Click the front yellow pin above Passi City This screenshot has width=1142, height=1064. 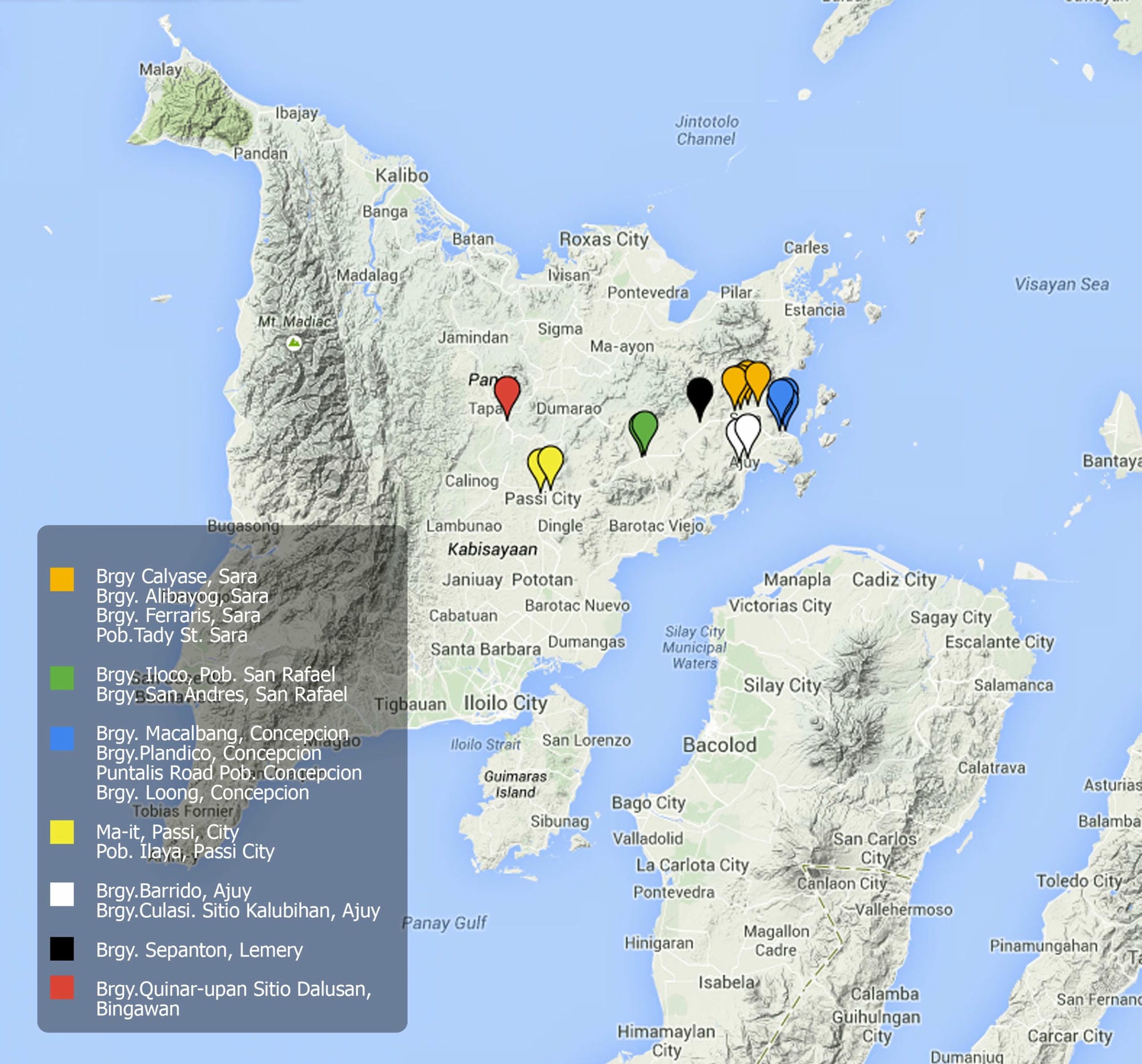tap(551, 461)
